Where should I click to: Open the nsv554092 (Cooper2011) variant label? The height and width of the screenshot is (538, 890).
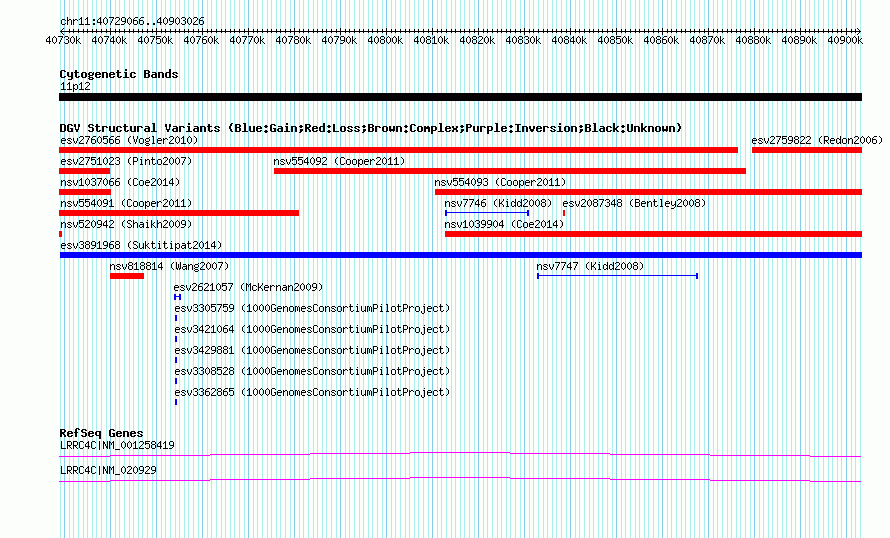pyautogui.click(x=339, y=161)
